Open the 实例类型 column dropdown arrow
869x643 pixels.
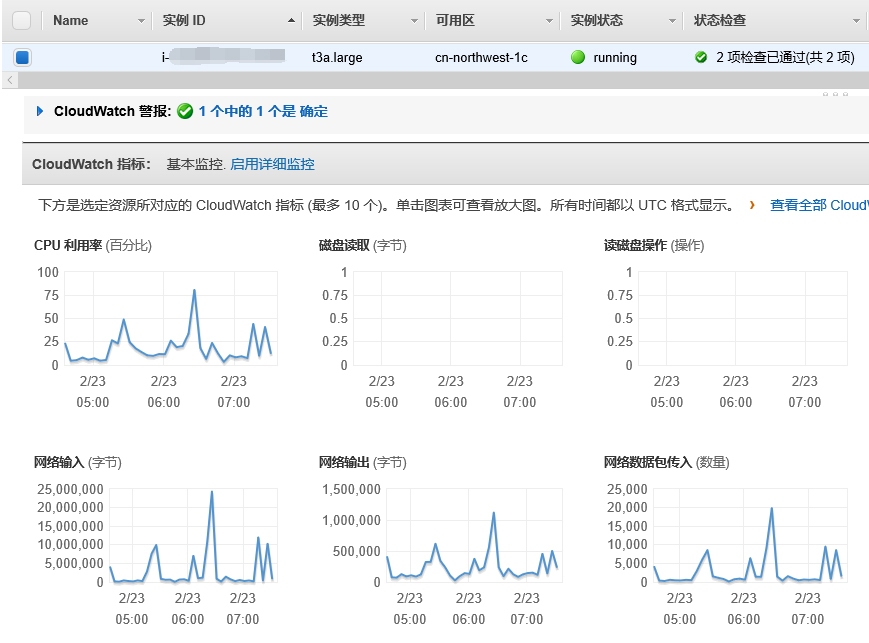tap(414, 21)
